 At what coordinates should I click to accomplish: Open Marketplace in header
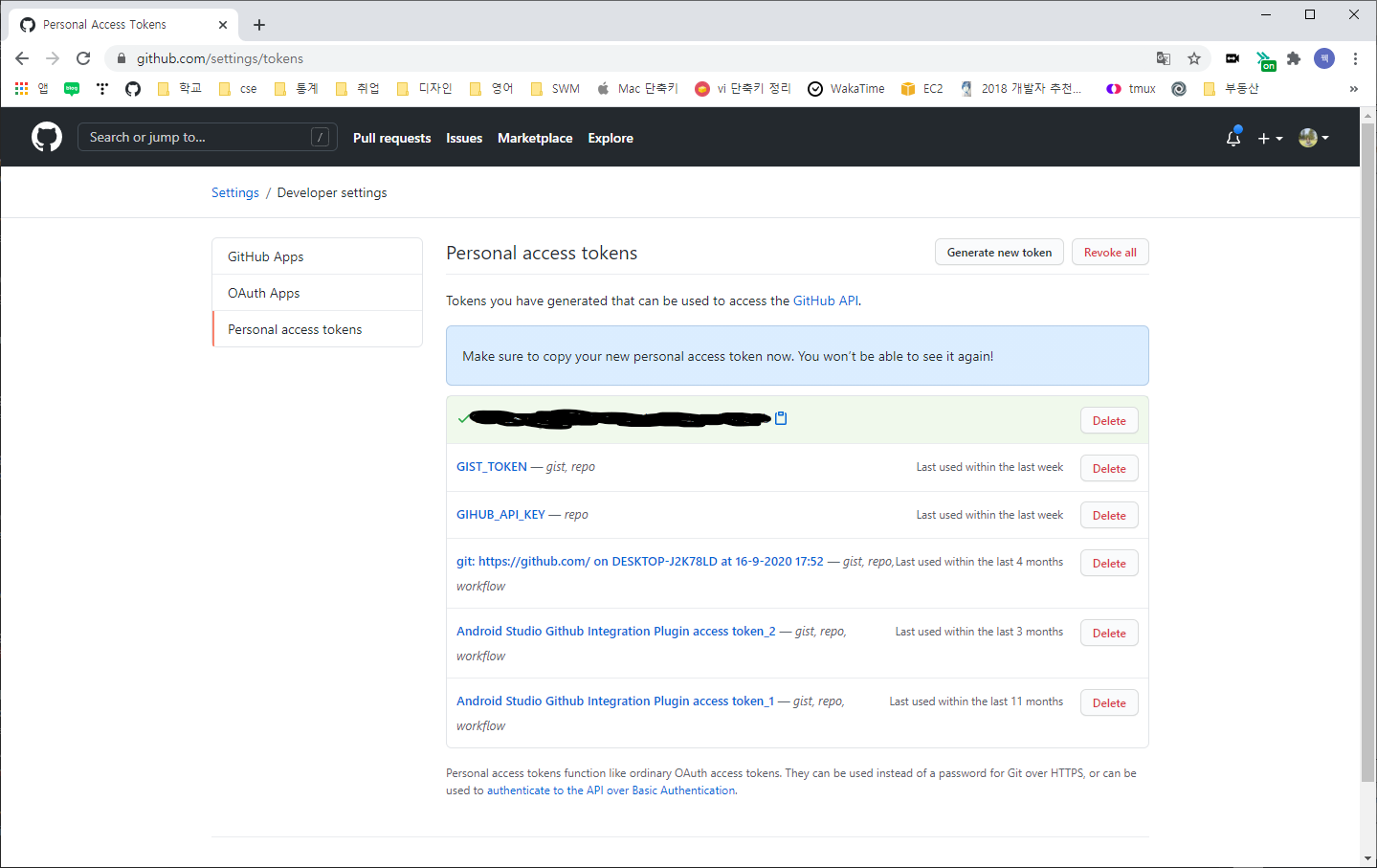tap(535, 138)
